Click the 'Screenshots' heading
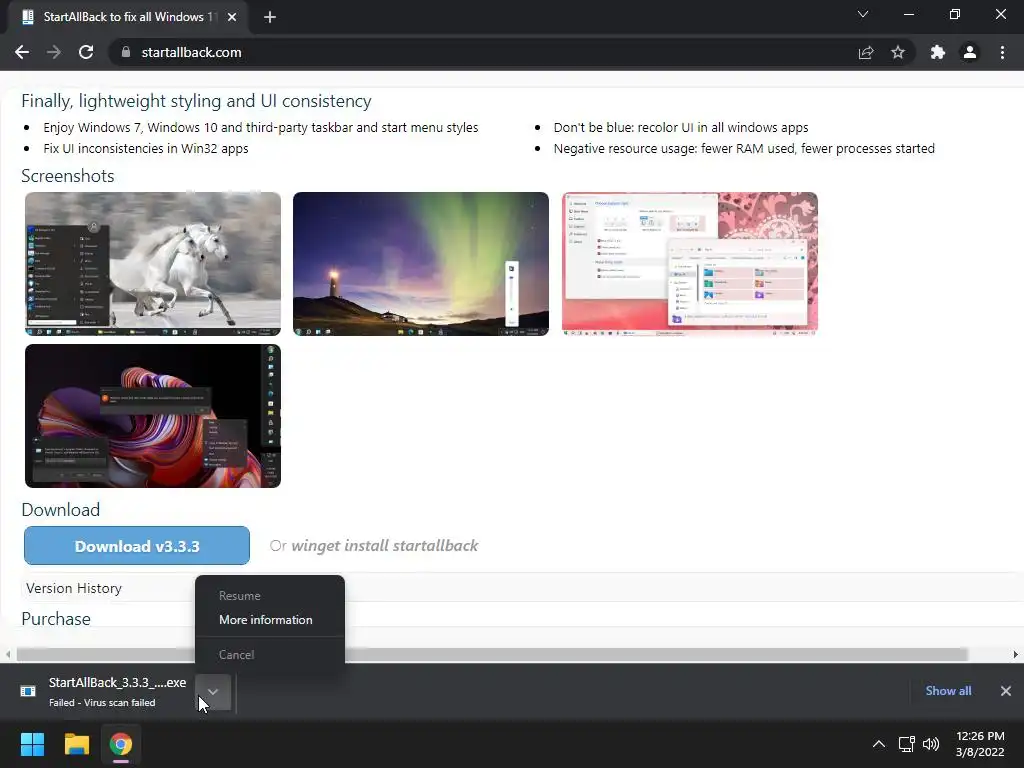This screenshot has height=768, width=1024. 68,176
